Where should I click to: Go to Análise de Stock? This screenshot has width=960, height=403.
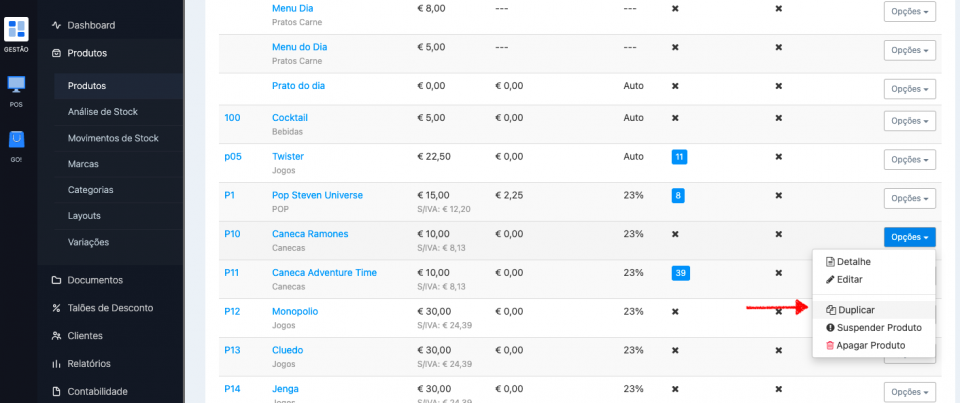pos(103,112)
